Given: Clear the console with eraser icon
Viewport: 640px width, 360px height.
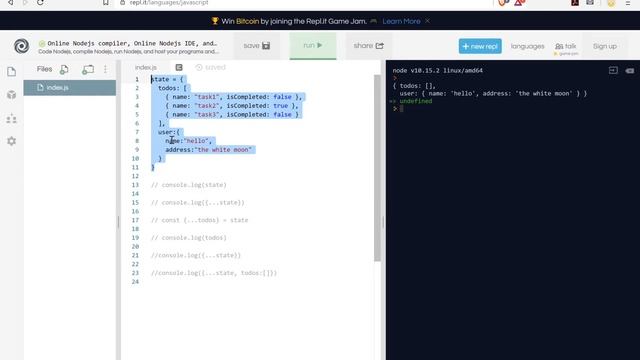Looking at the screenshot, I should pyautogui.click(x=630, y=71).
